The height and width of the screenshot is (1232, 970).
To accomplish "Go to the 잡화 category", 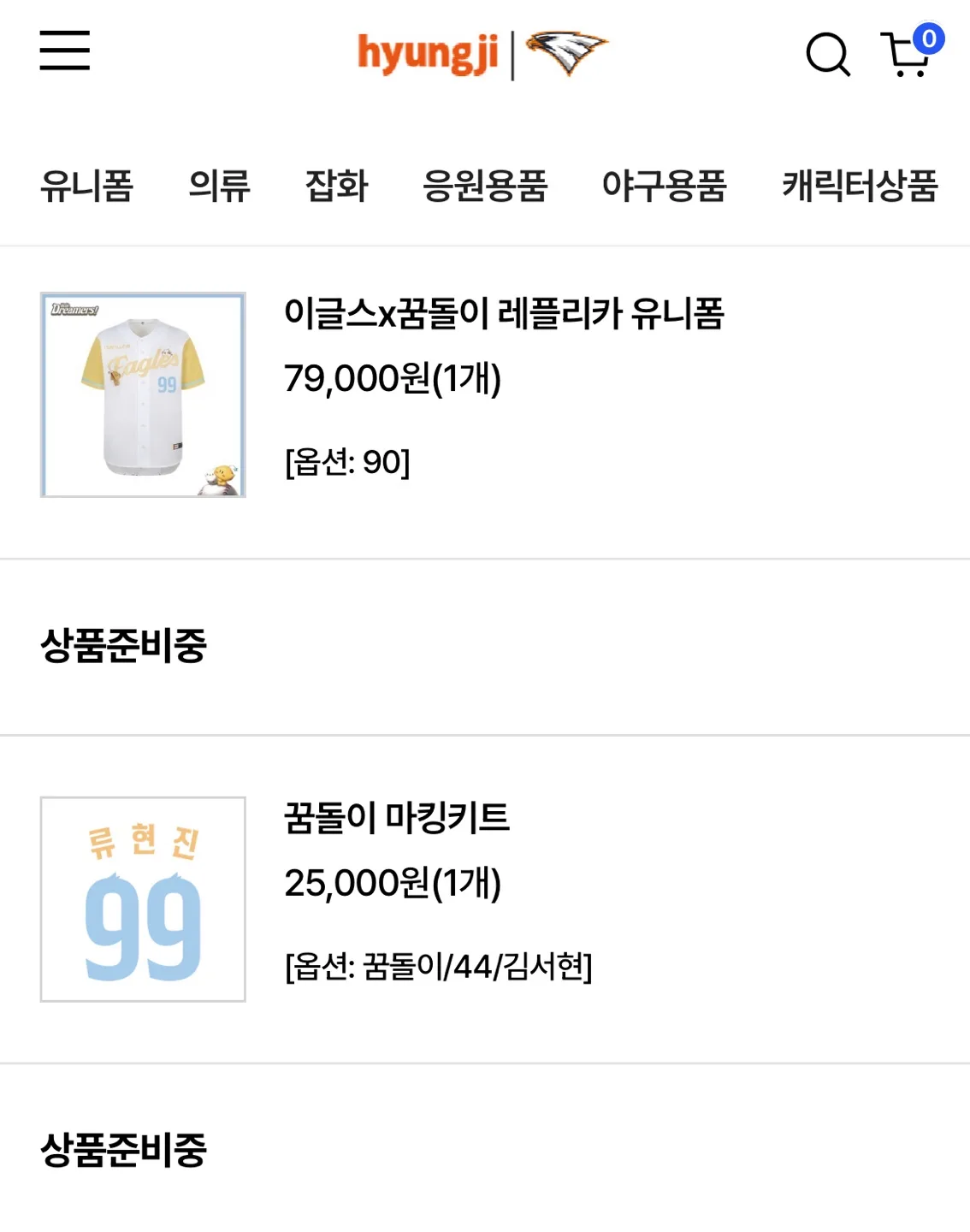I will pos(336,186).
